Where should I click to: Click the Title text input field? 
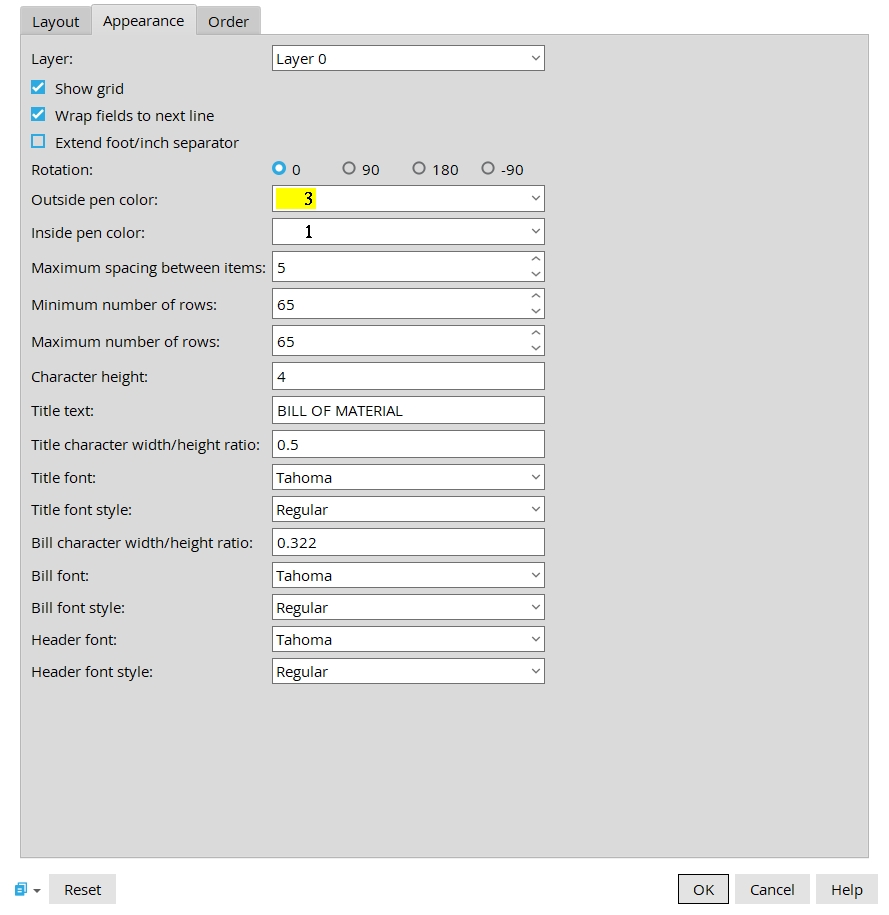408,410
